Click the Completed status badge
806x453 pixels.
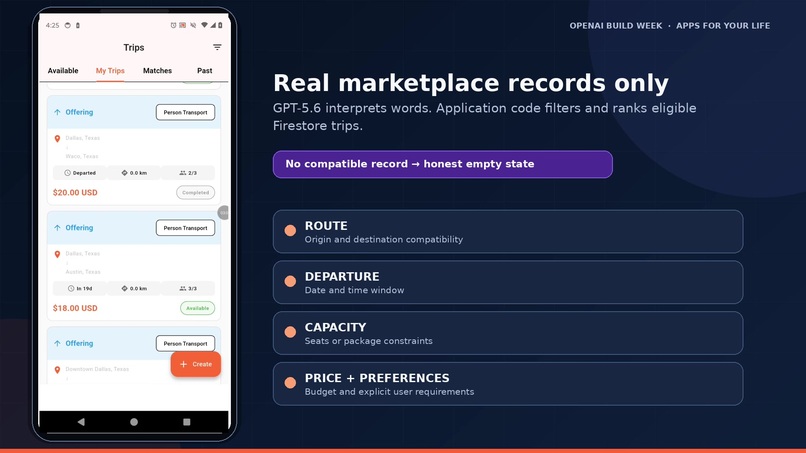point(195,192)
